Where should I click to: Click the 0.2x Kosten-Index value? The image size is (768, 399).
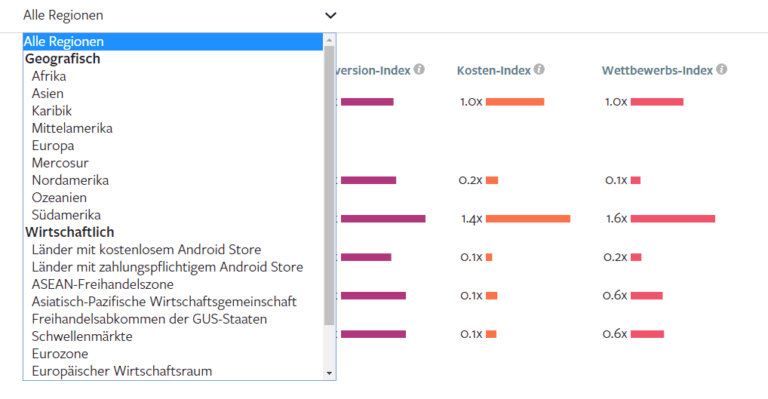coord(471,180)
